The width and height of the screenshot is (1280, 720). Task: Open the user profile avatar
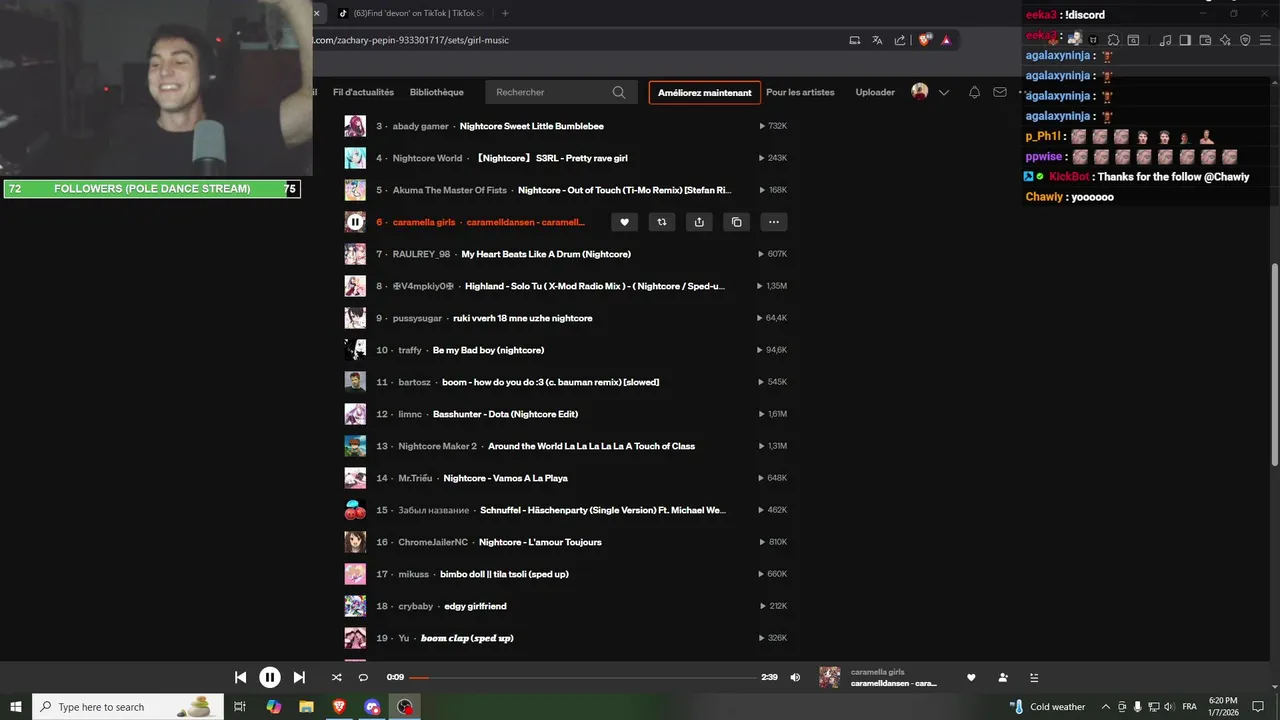(920, 92)
